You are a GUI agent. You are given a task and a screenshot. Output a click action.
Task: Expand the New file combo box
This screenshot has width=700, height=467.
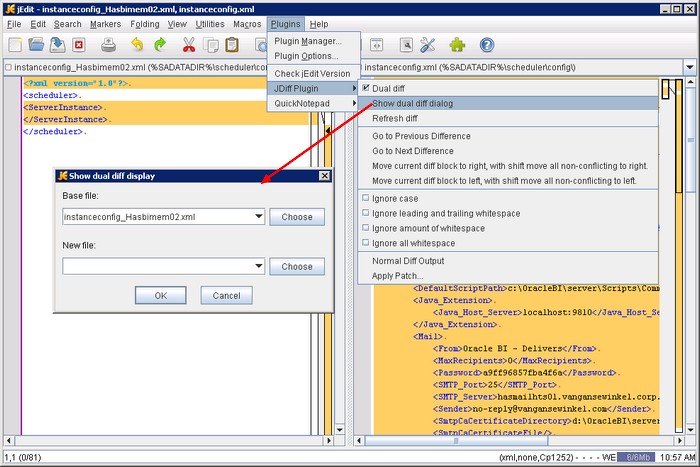pos(259,267)
